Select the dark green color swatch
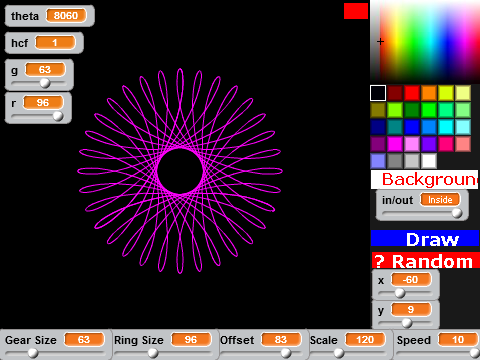This screenshot has width=480, height=360. pyautogui.click(x=412, y=110)
